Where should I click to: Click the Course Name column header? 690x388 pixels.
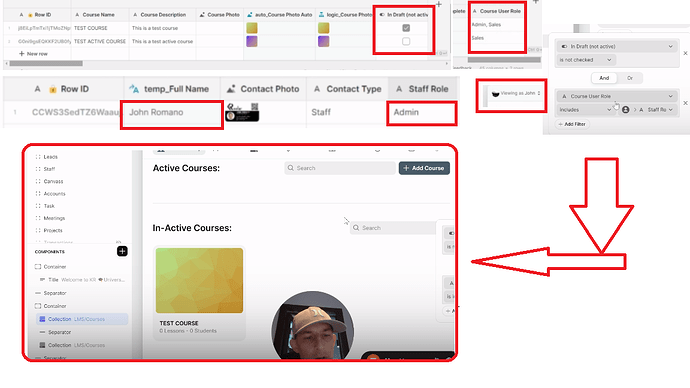coord(100,15)
